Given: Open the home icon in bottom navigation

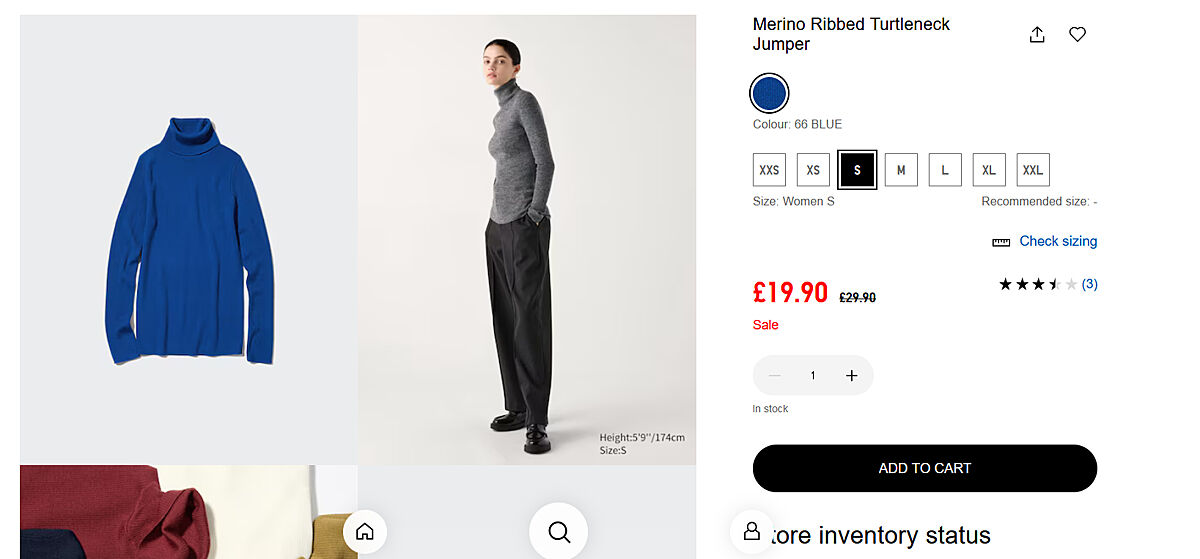Looking at the screenshot, I should (x=365, y=531).
